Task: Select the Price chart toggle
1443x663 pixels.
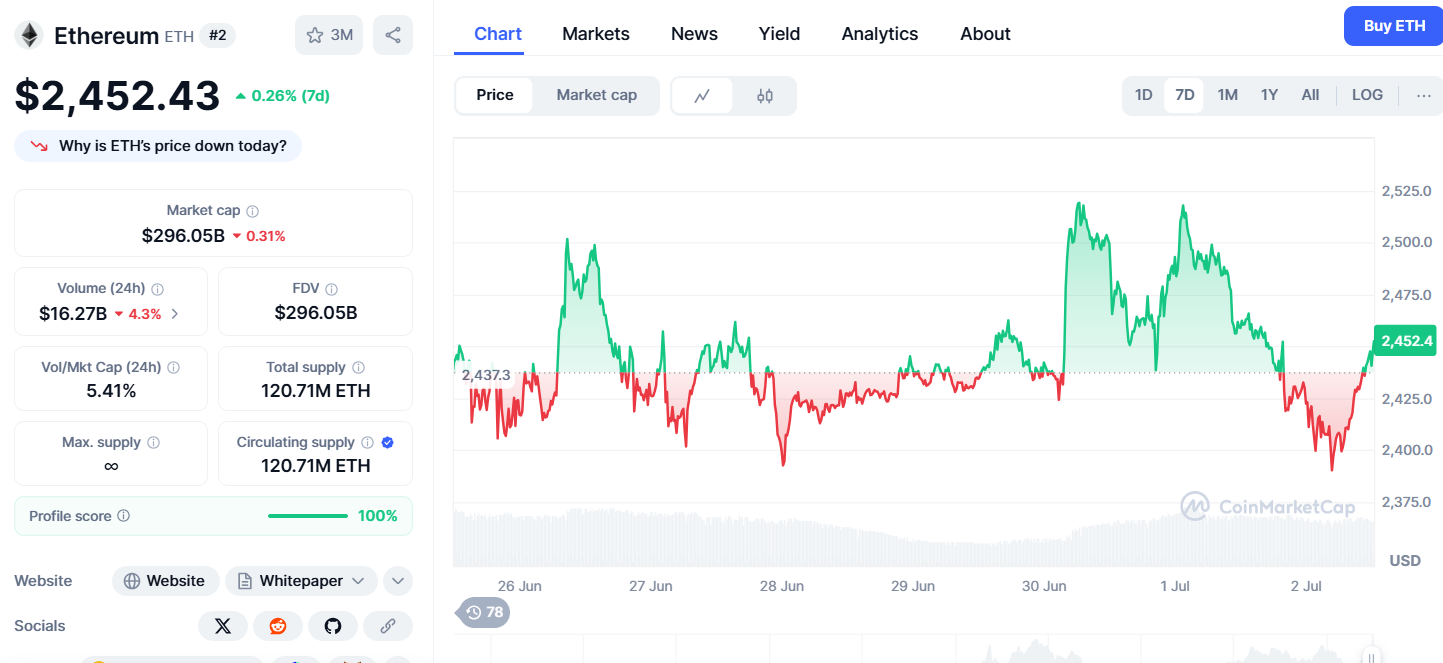Action: point(495,95)
